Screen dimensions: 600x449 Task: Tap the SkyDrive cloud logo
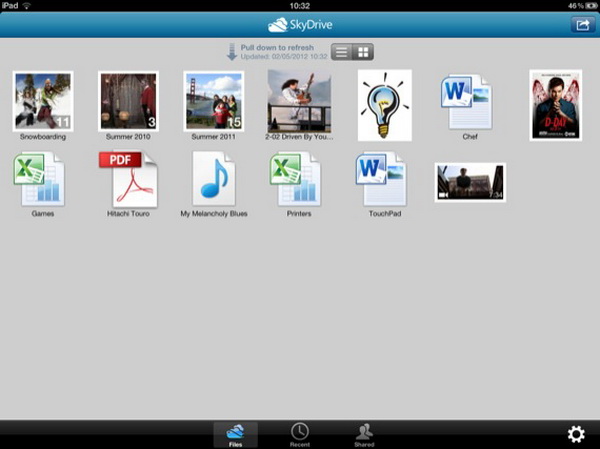click(278, 25)
